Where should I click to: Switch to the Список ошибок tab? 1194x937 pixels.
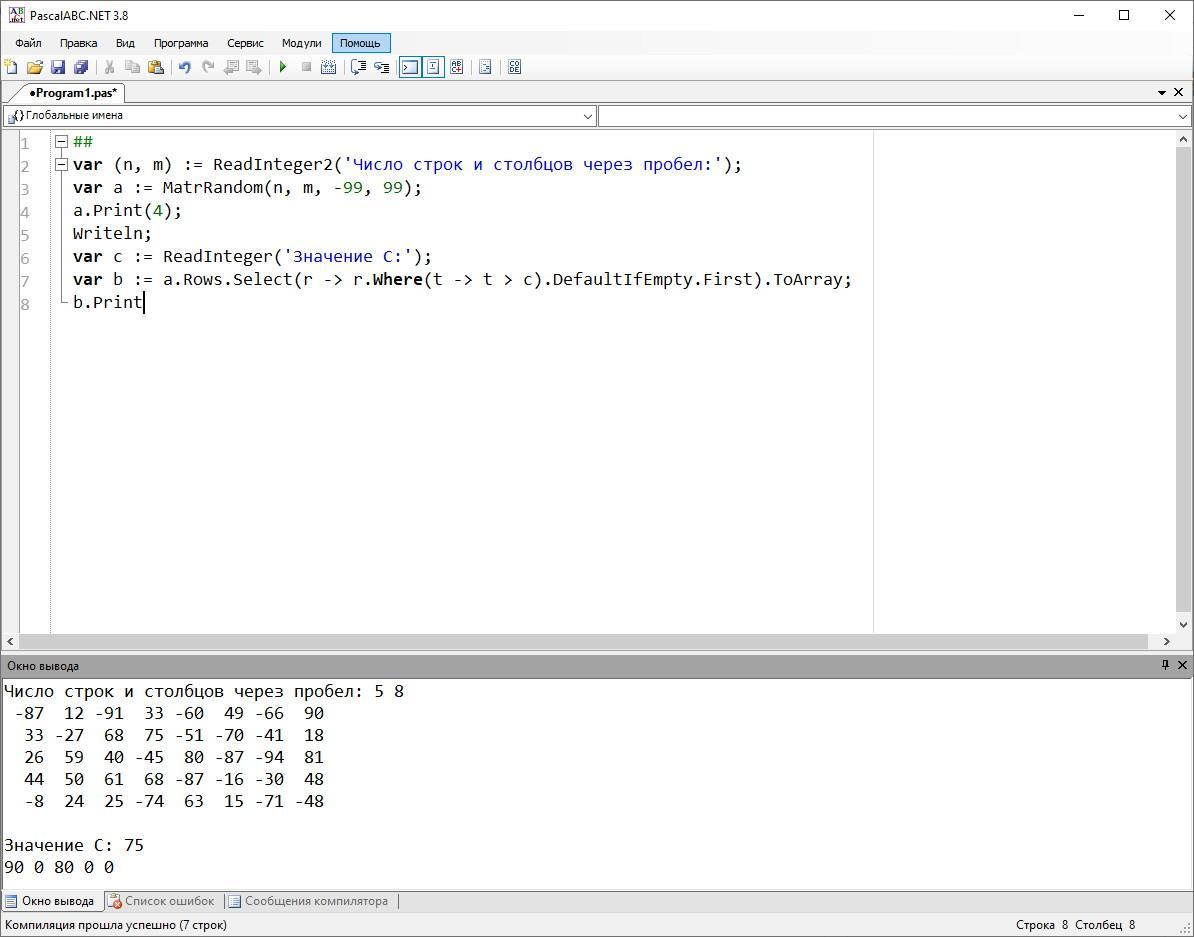(161, 901)
